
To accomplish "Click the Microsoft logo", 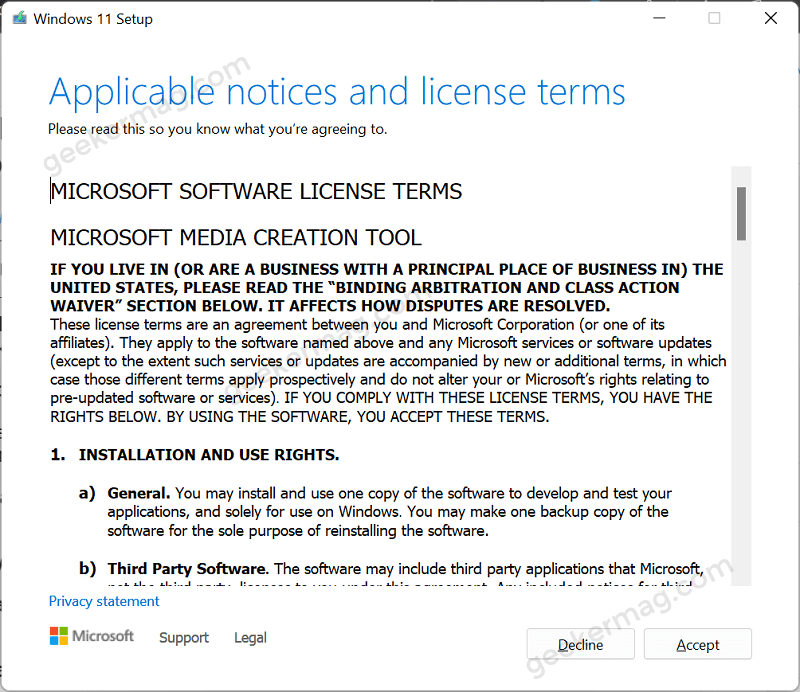I will (x=92, y=636).
